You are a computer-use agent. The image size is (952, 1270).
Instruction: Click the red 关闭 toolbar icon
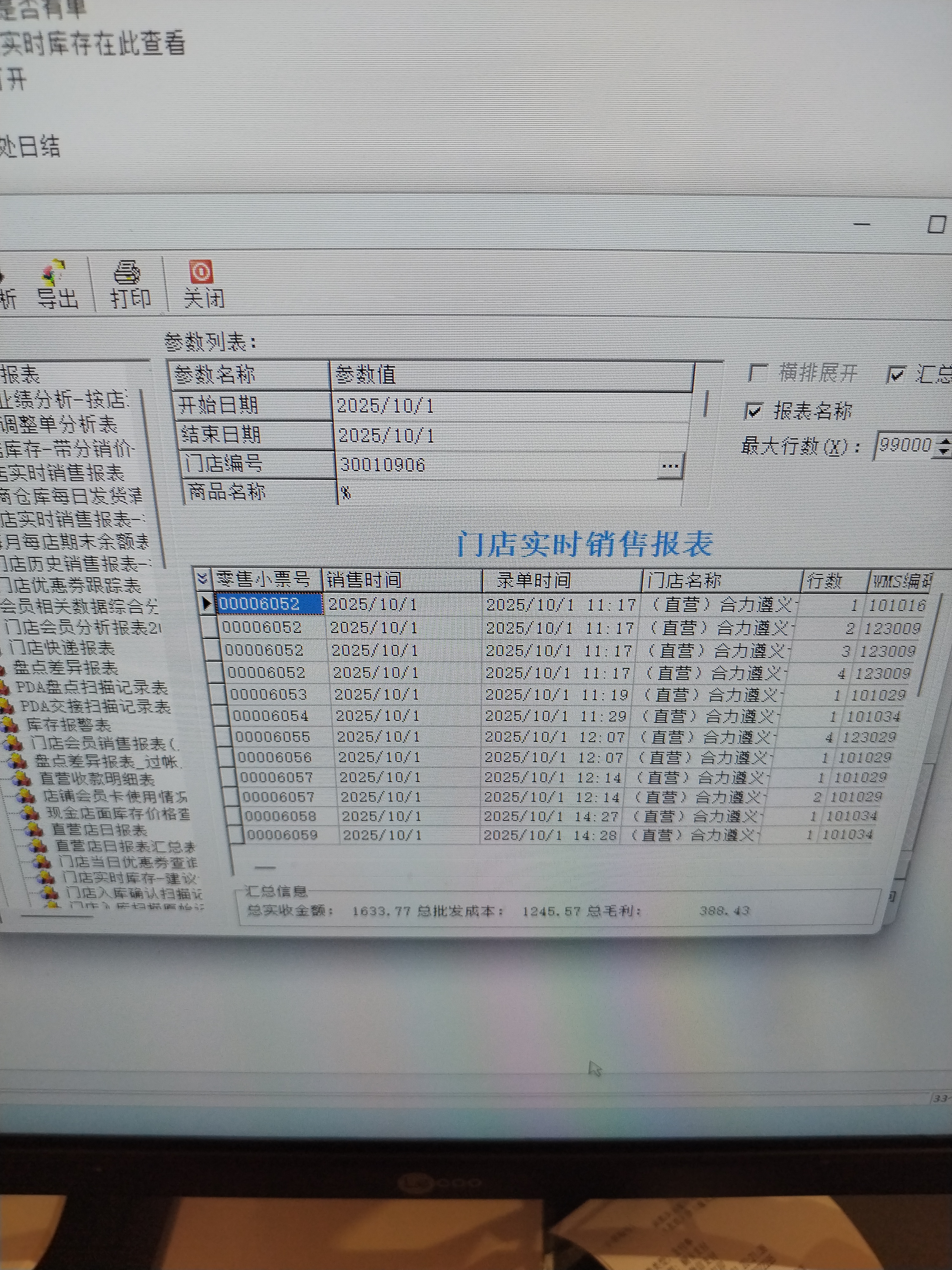point(201,271)
